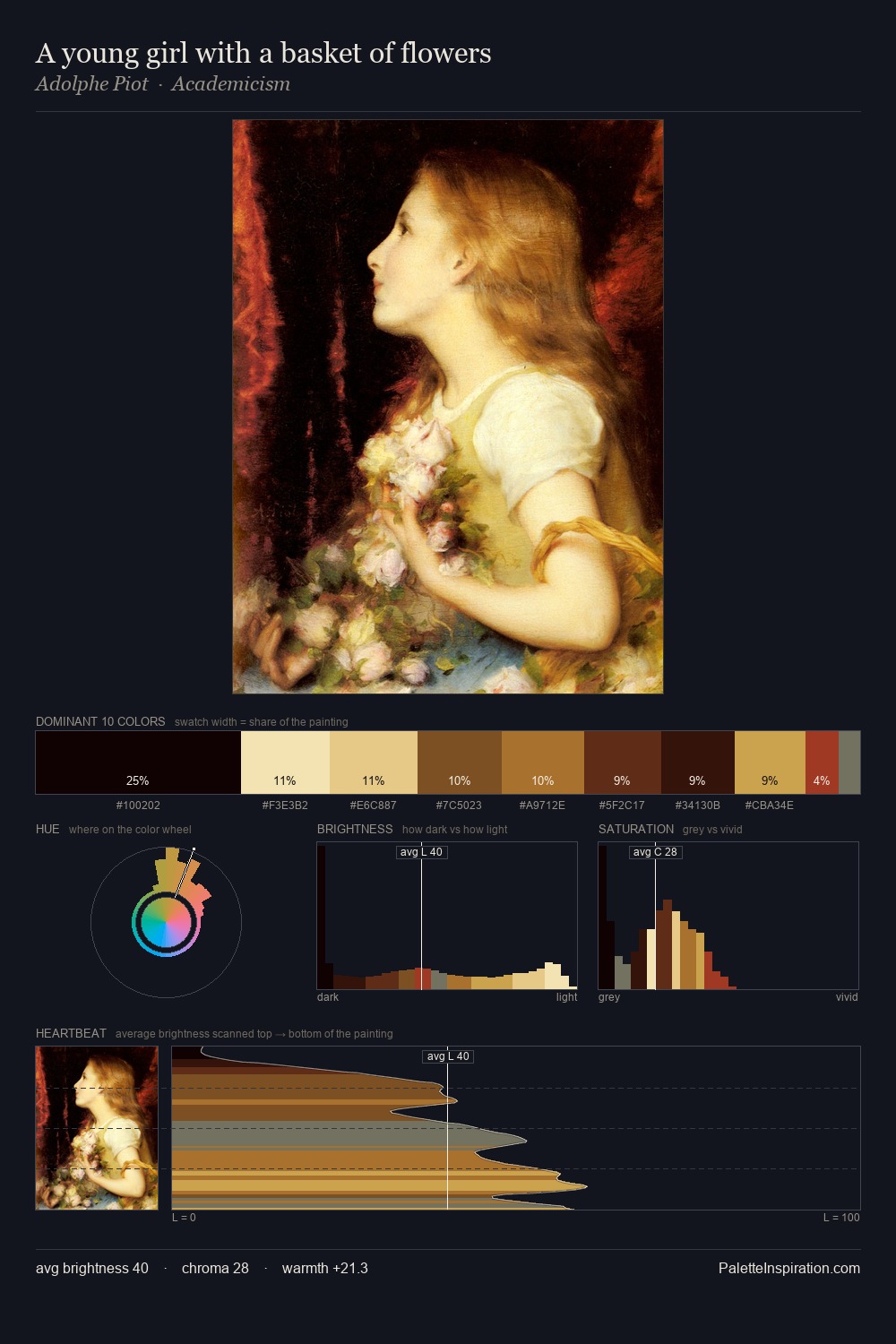Select the dark reddish-brown swatch #5F2C17
This screenshot has height=1344, width=896.
623,762
